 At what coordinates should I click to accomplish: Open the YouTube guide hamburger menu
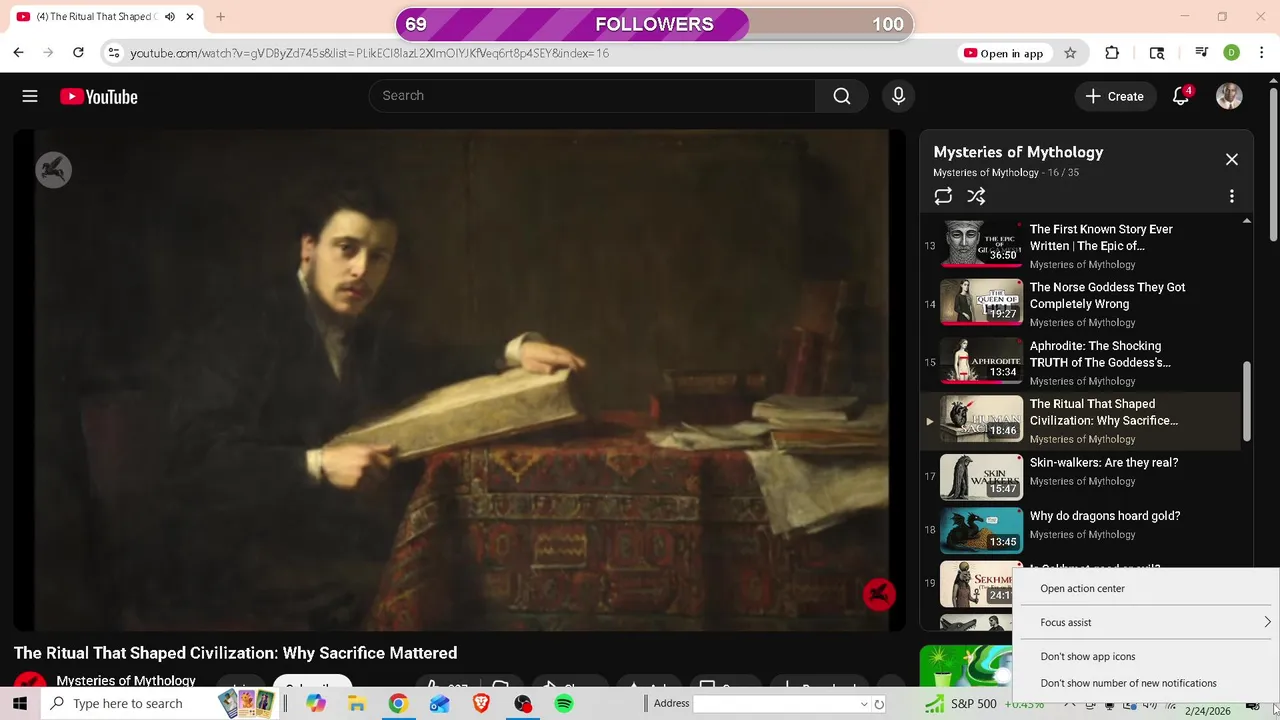tap(30, 96)
